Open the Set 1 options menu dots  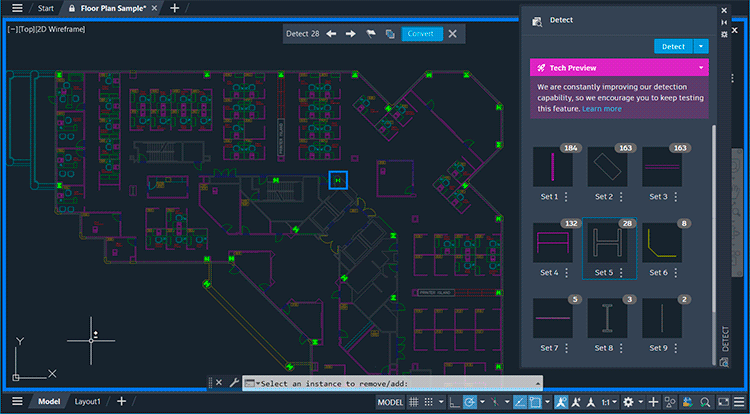(566, 196)
